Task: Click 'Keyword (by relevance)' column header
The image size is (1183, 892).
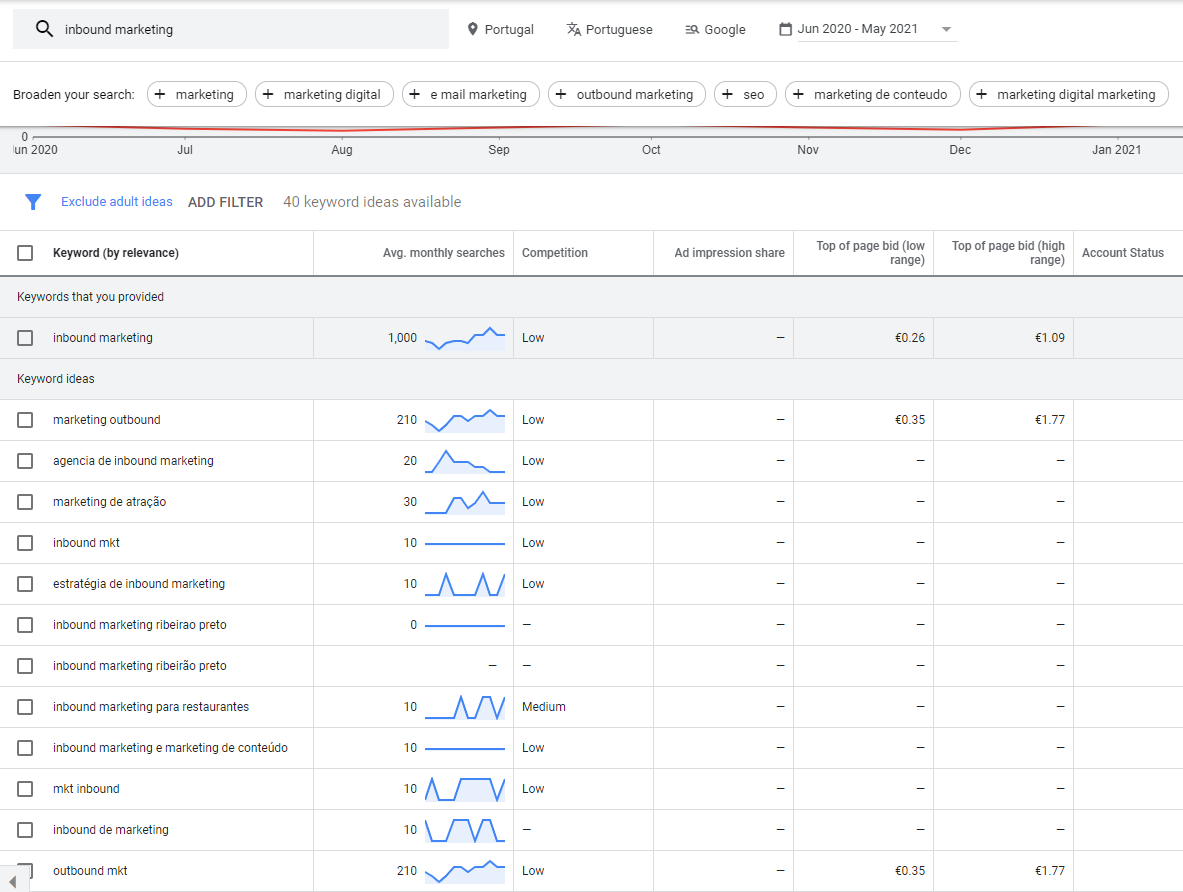Action: coord(116,253)
